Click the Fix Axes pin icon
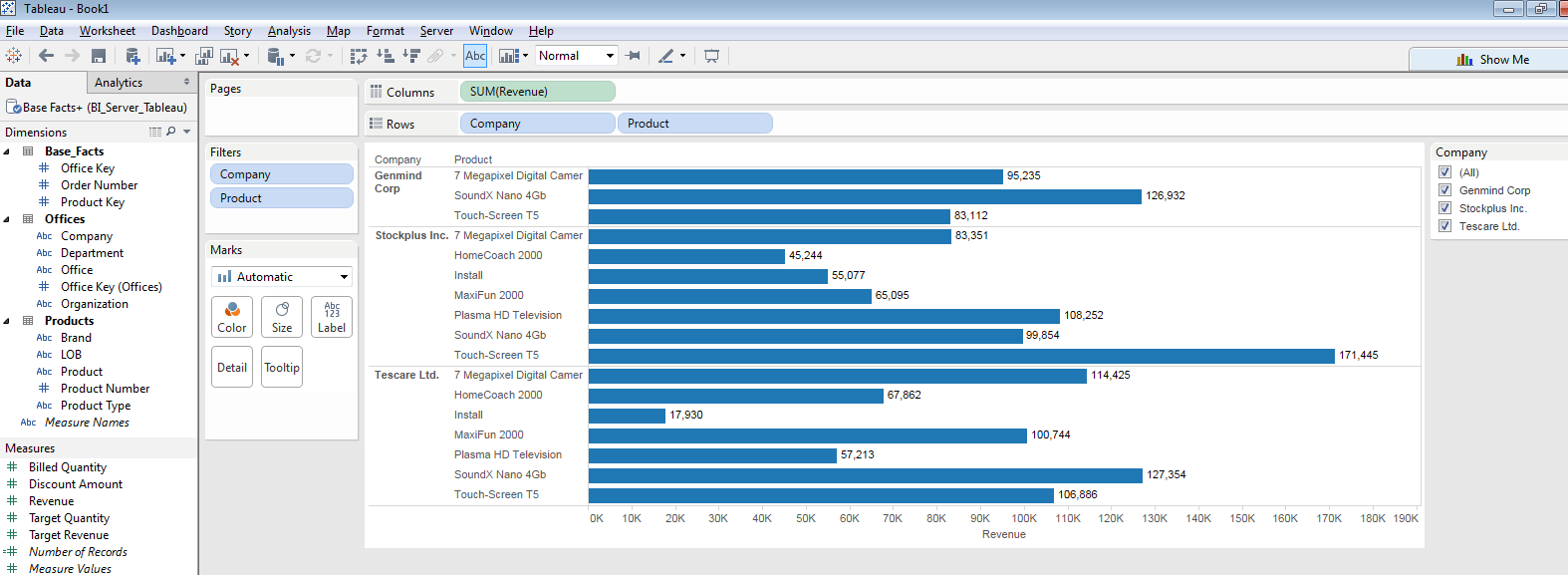This screenshot has width=1568, height=575. [633, 56]
